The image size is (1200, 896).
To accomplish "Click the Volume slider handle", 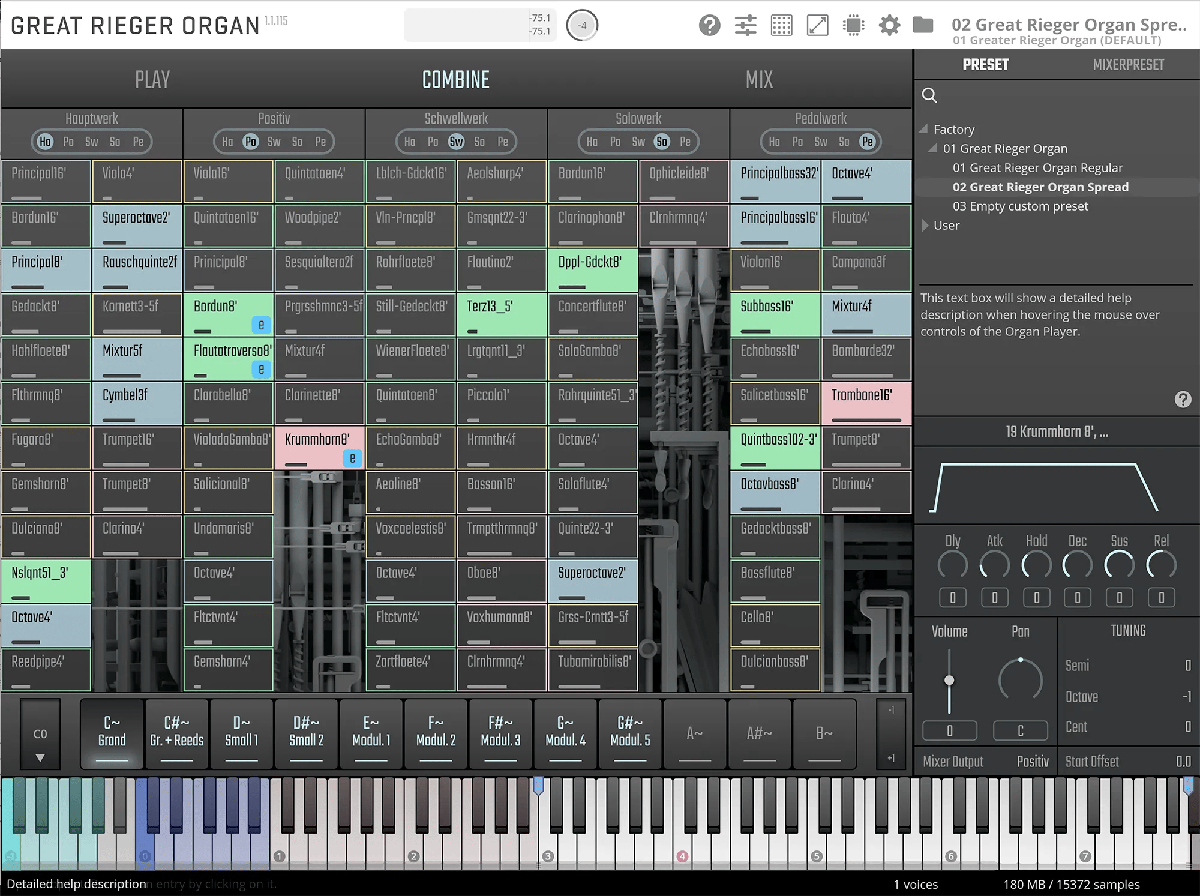I will point(949,680).
